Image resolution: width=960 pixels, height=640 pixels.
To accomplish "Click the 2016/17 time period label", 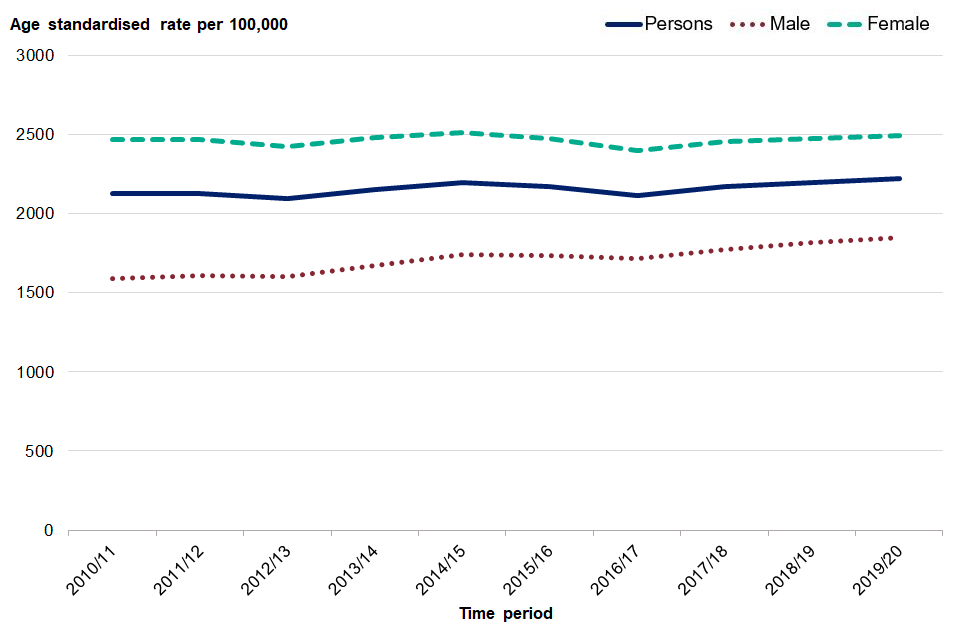I will click(x=618, y=566).
